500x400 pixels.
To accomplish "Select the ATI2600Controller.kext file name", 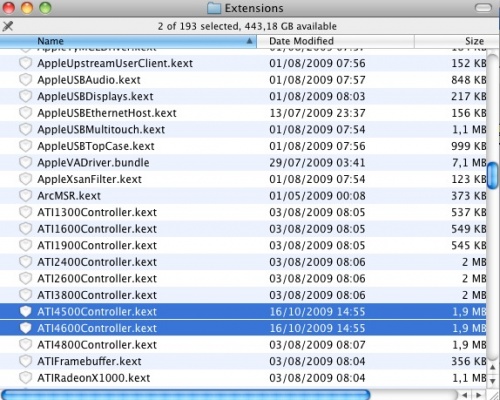I will click(97, 279).
